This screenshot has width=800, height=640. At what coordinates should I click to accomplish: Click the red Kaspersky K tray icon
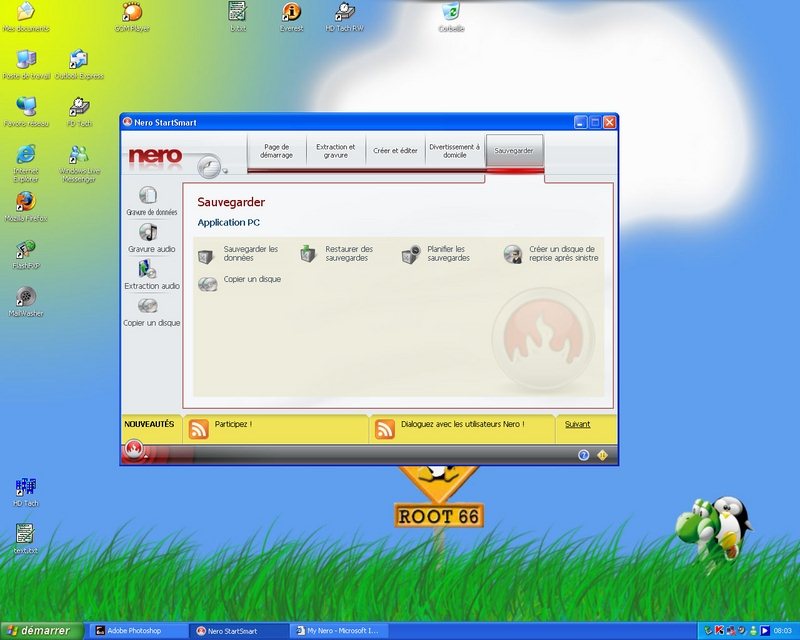tap(719, 631)
